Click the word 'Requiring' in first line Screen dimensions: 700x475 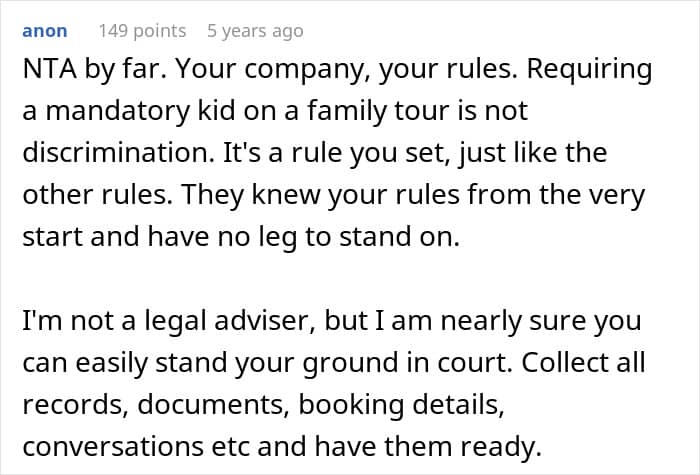pyautogui.click(x=589, y=70)
